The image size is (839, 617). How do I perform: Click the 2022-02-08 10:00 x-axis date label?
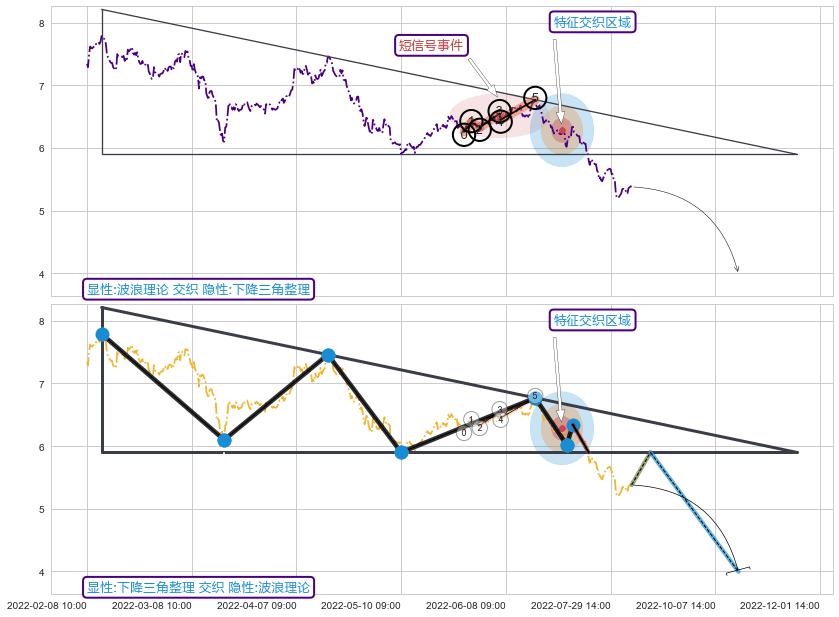(x=47, y=605)
